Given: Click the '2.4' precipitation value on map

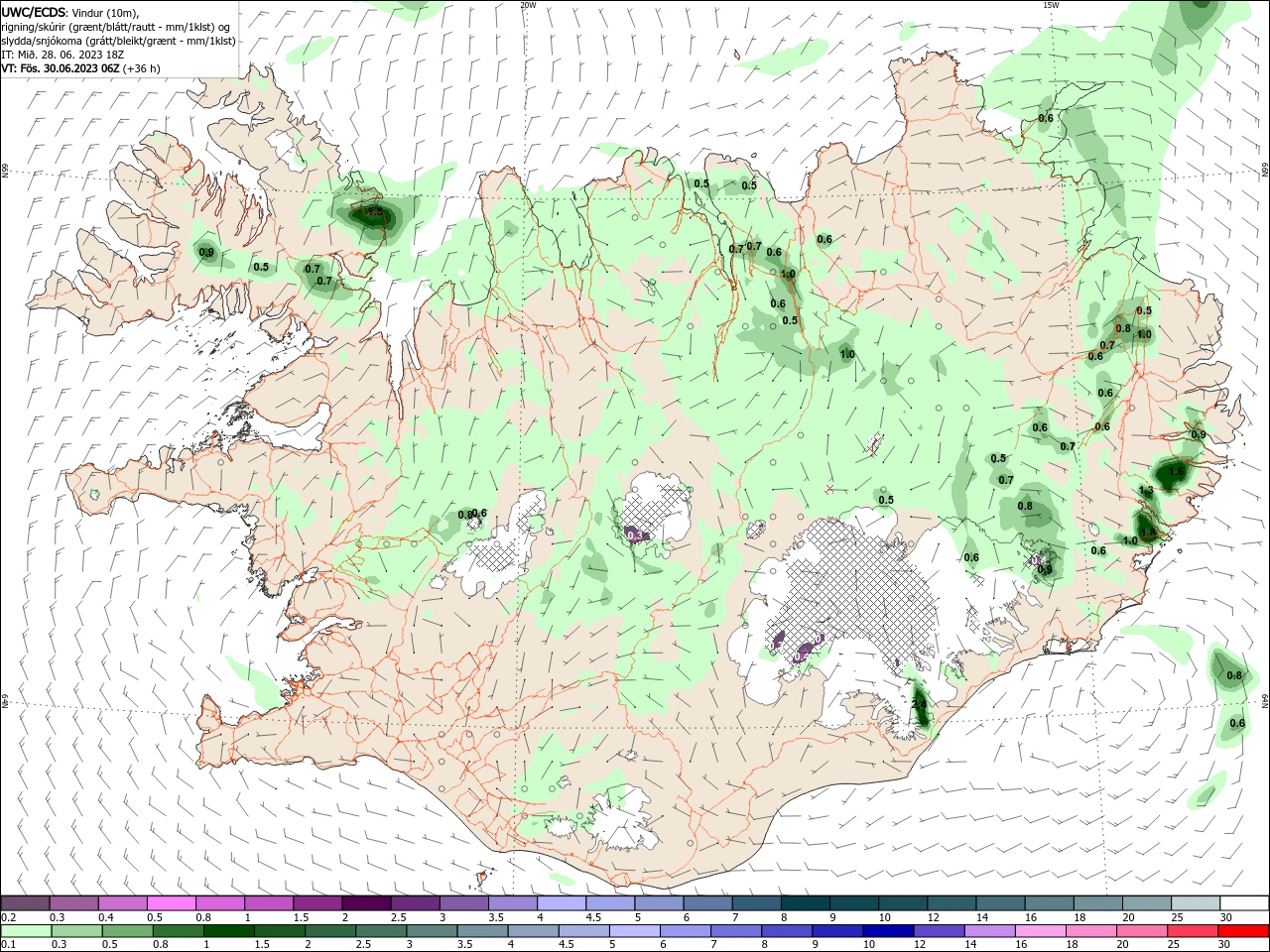Looking at the screenshot, I should point(919,704).
